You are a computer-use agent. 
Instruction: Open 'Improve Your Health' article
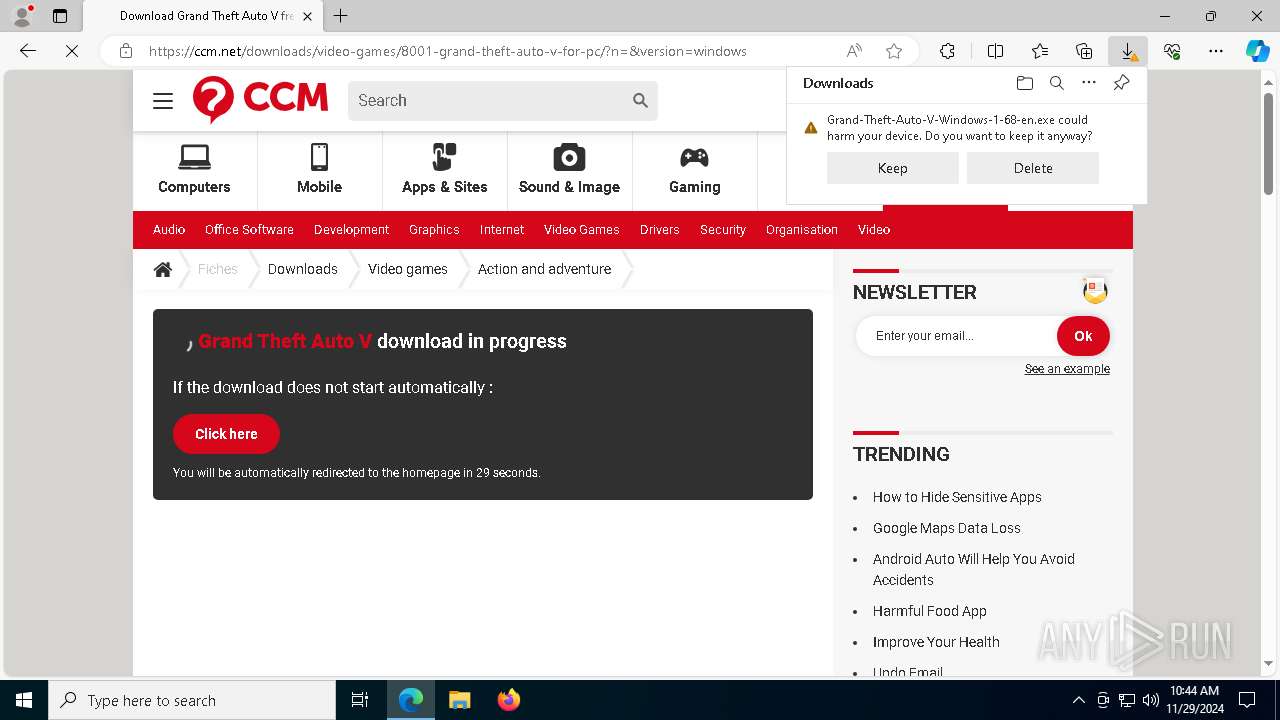(x=936, y=642)
